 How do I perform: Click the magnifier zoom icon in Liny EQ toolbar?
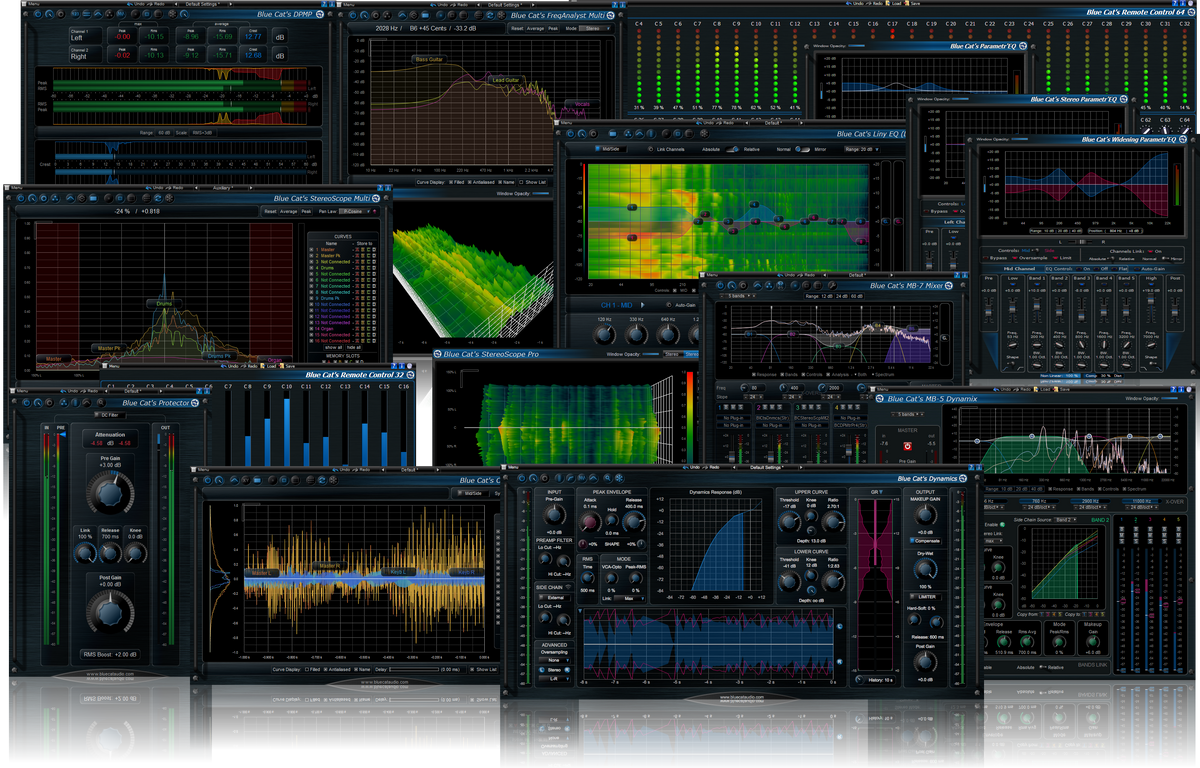[581, 134]
